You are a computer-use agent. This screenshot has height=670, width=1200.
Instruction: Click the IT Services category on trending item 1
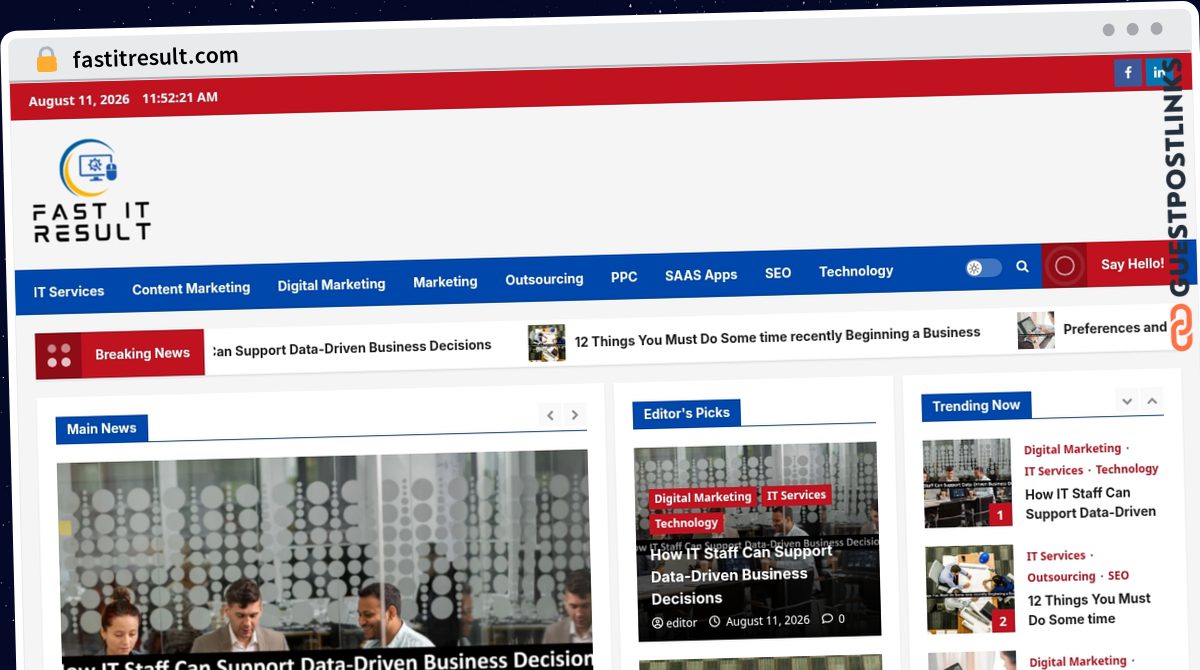pyautogui.click(x=1054, y=471)
